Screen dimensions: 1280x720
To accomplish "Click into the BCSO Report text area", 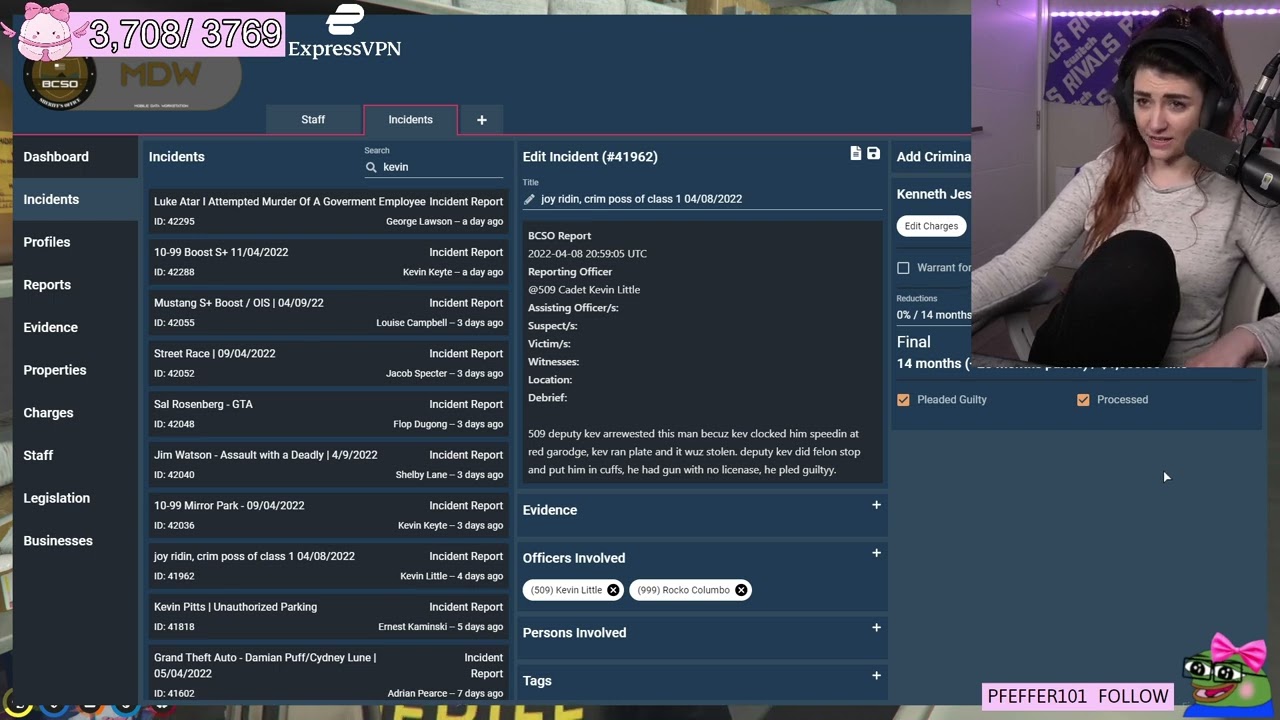I will point(702,352).
